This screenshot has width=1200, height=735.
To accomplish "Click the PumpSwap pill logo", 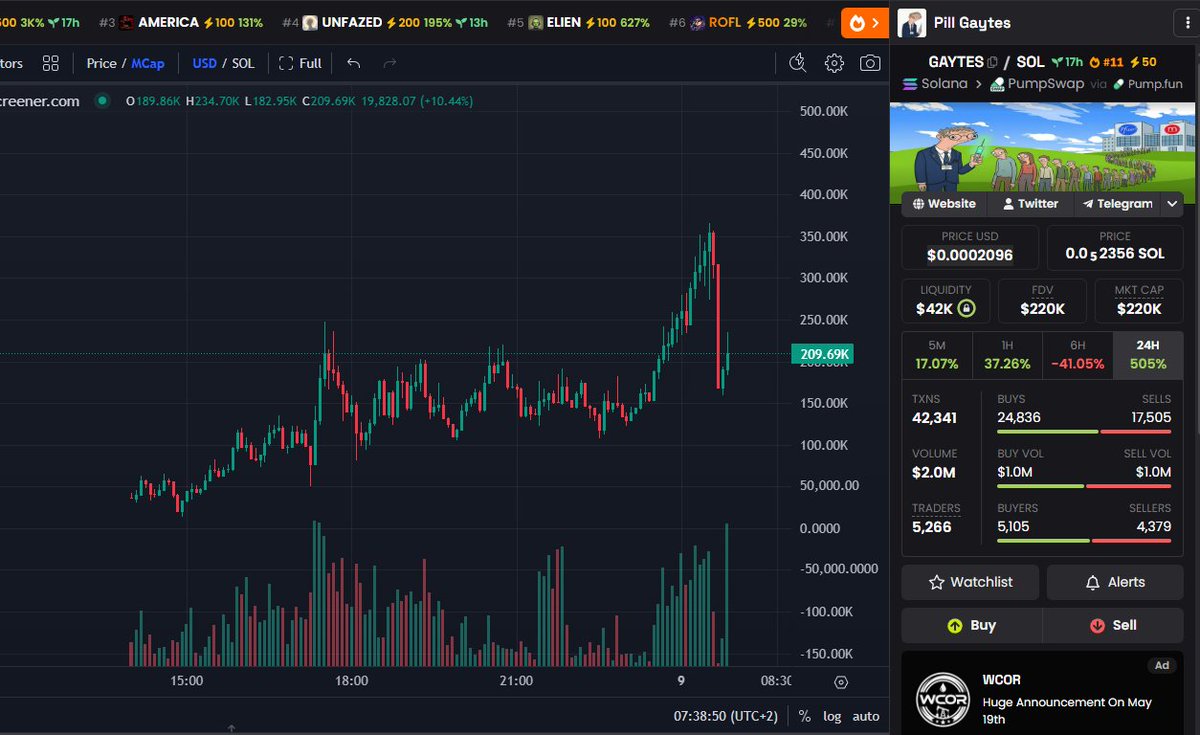I will coord(997,84).
